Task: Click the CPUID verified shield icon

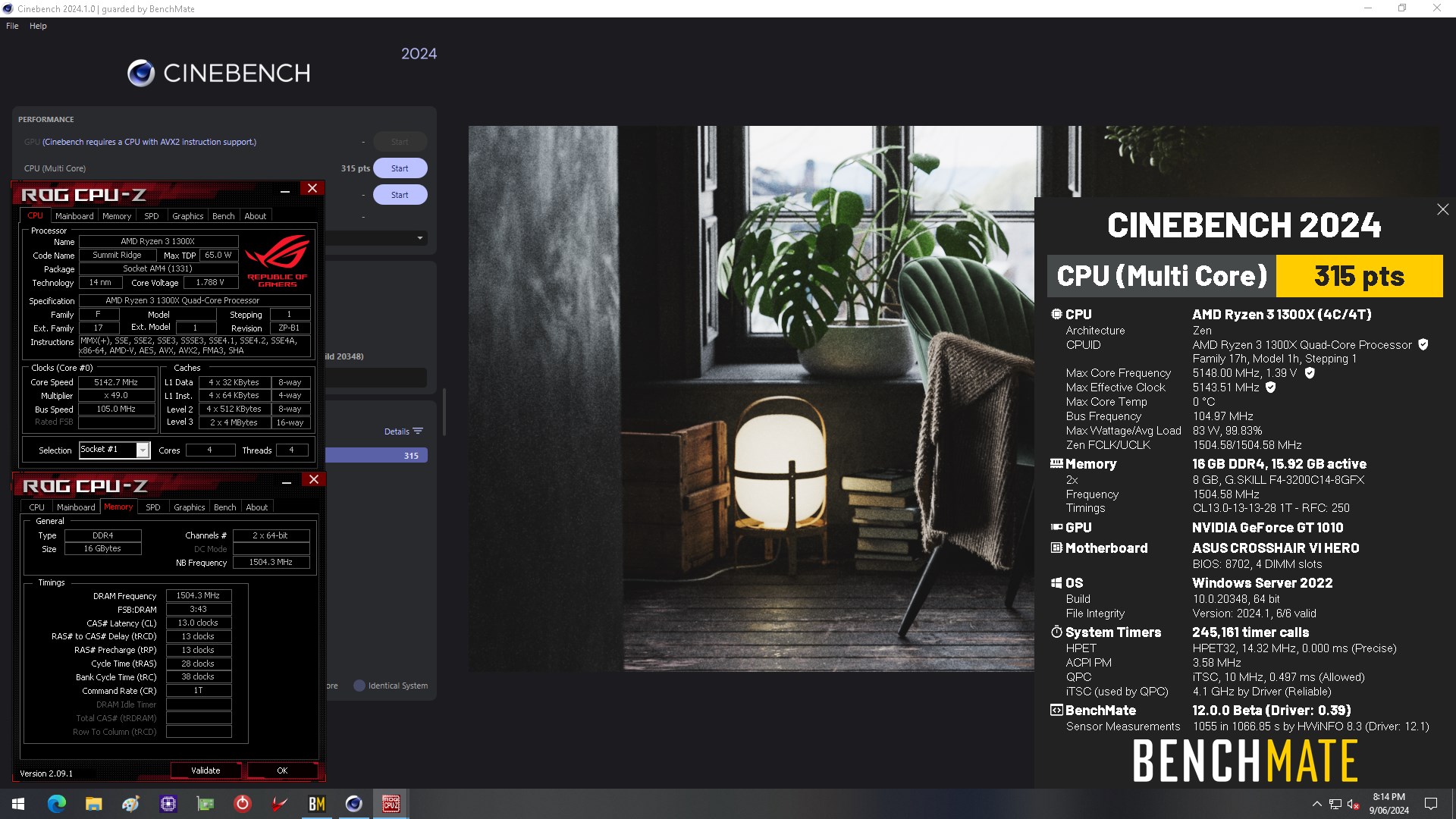Action: pos(1423,344)
